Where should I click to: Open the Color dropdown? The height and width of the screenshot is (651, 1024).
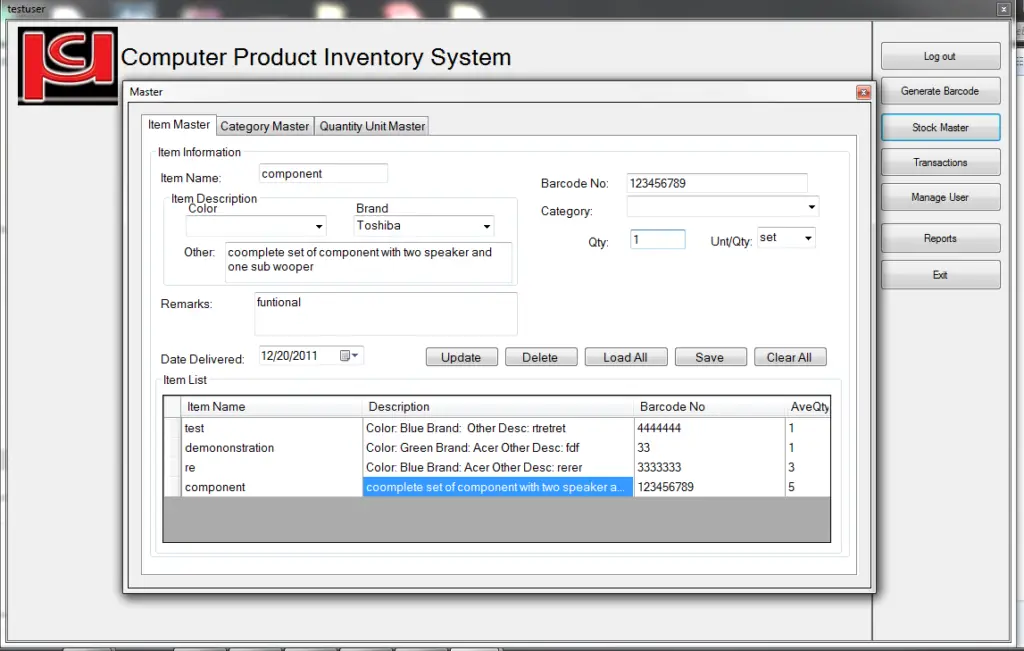tap(317, 226)
